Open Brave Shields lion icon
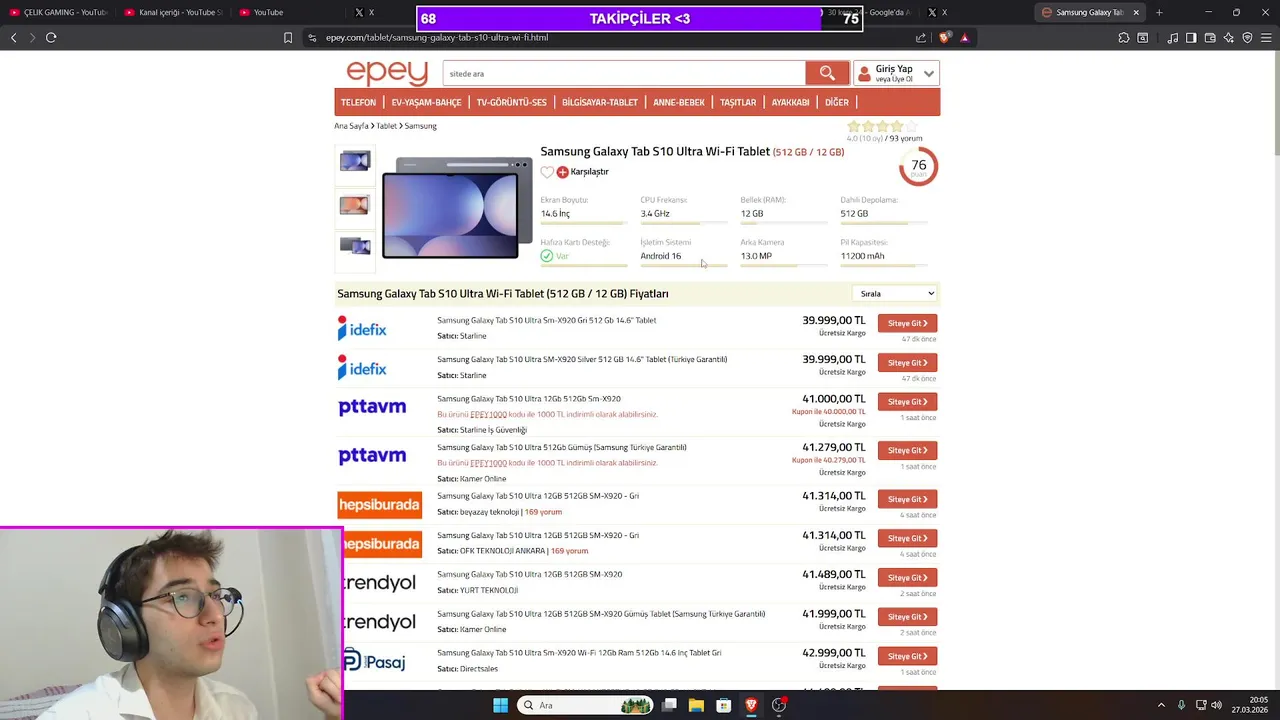 945,37
